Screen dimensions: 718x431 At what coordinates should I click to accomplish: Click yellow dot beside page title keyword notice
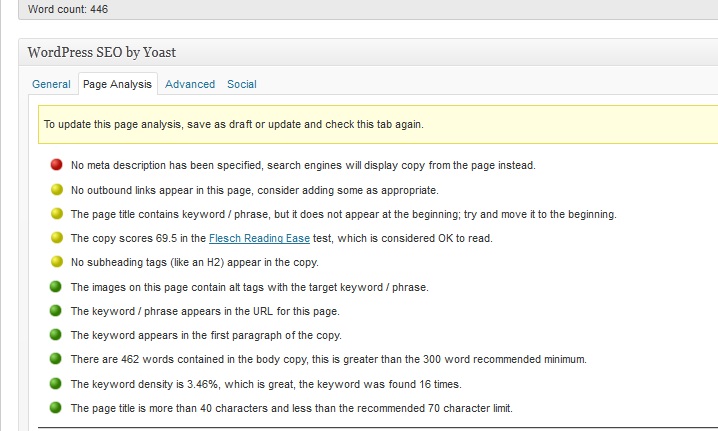pyautogui.click(x=57, y=213)
